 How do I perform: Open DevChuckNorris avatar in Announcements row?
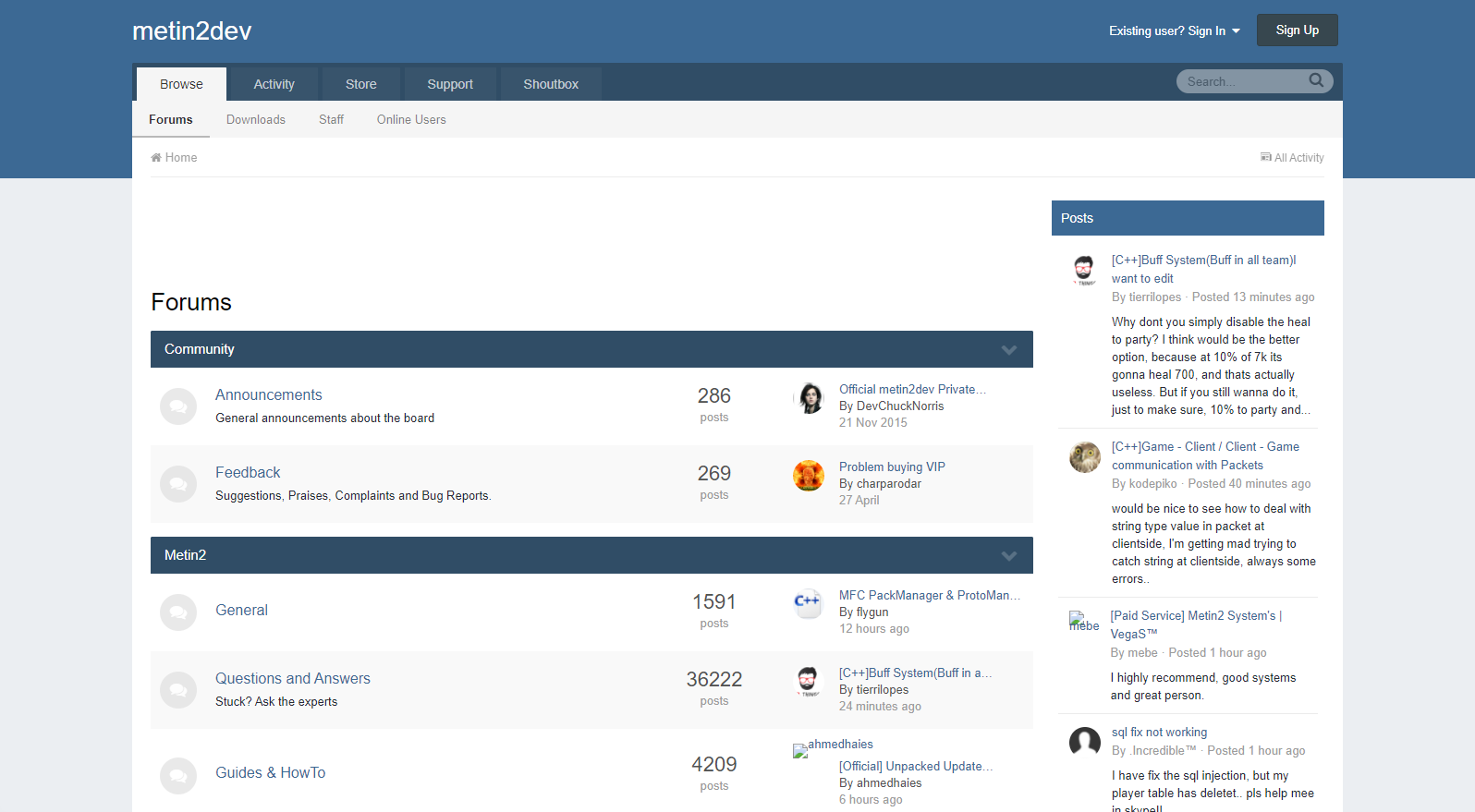tap(809, 398)
